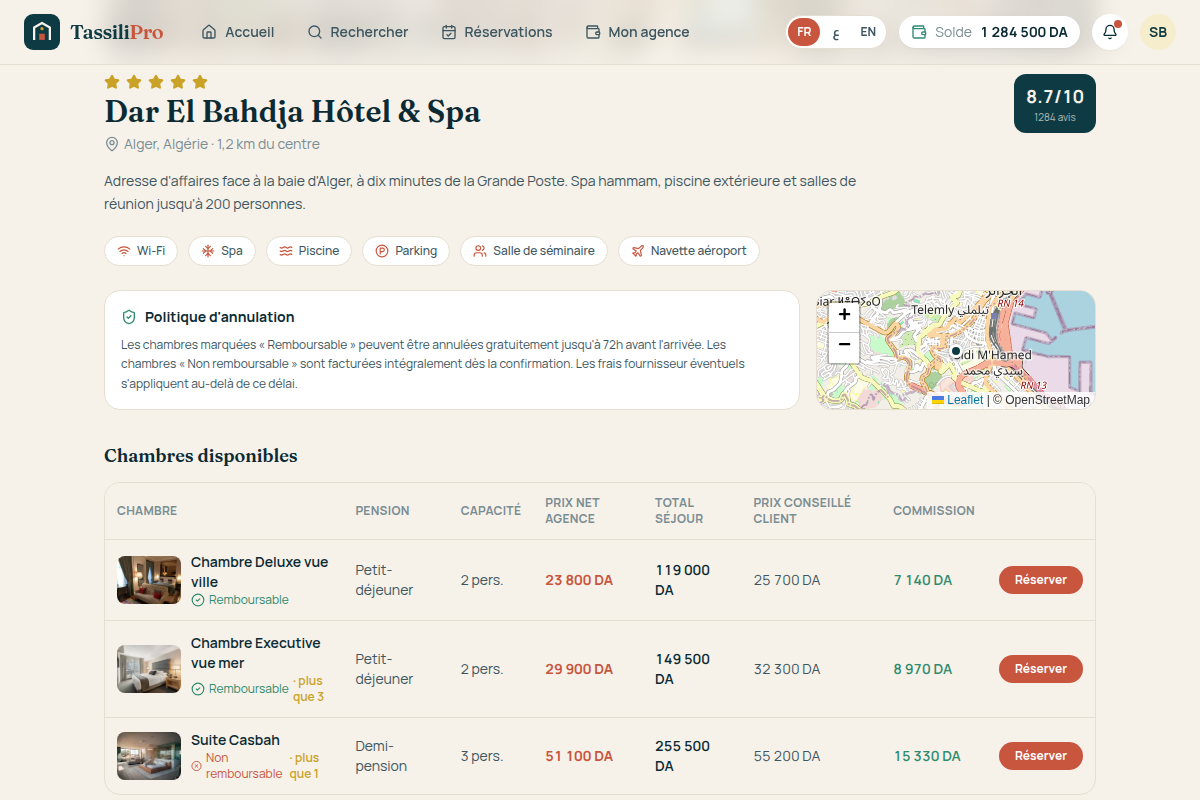Click the 15 330 DA commission
This screenshot has width=1200, height=800.
pos(927,756)
